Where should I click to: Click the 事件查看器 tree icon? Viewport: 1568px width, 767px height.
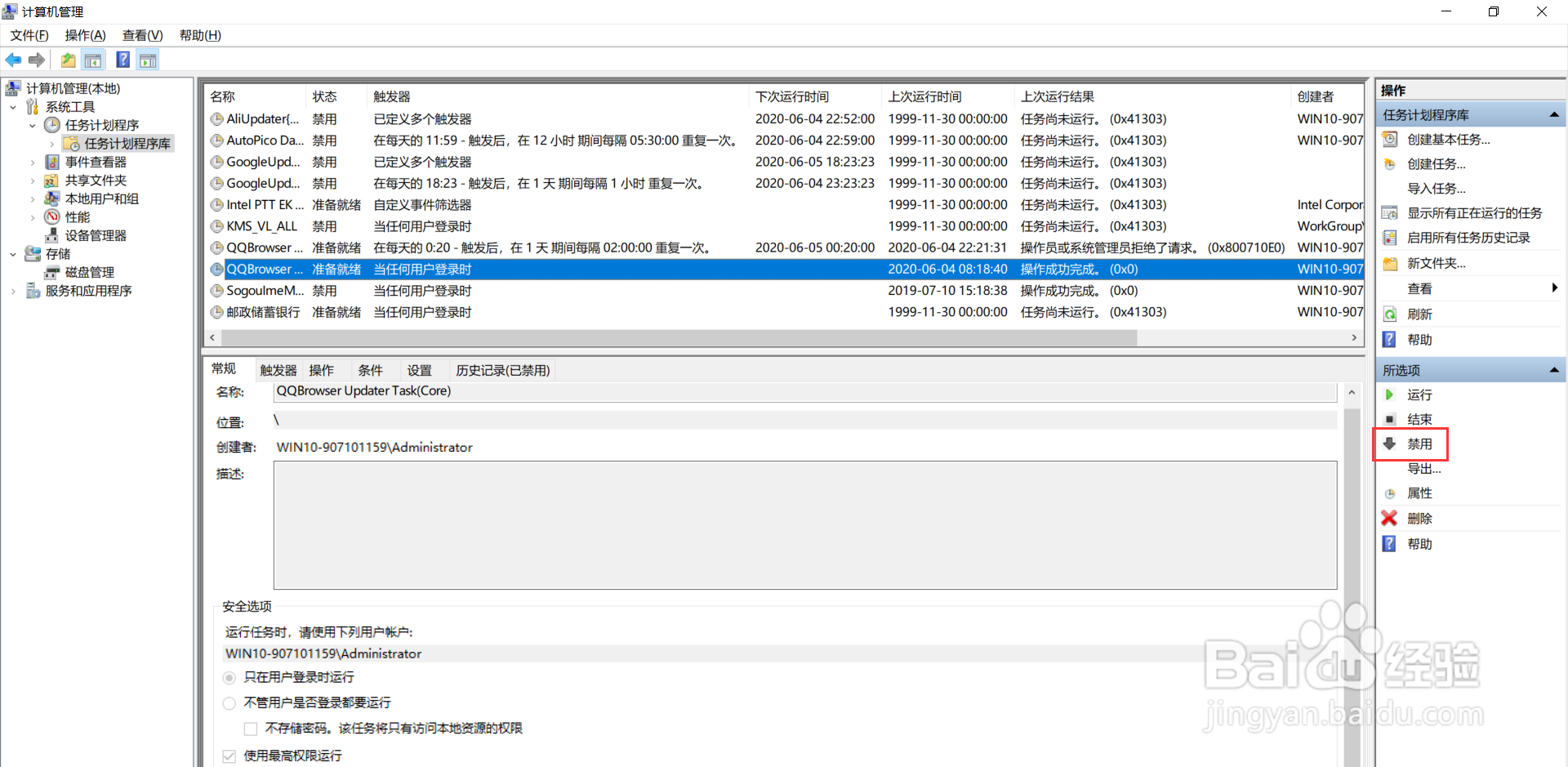pyautogui.click(x=52, y=162)
